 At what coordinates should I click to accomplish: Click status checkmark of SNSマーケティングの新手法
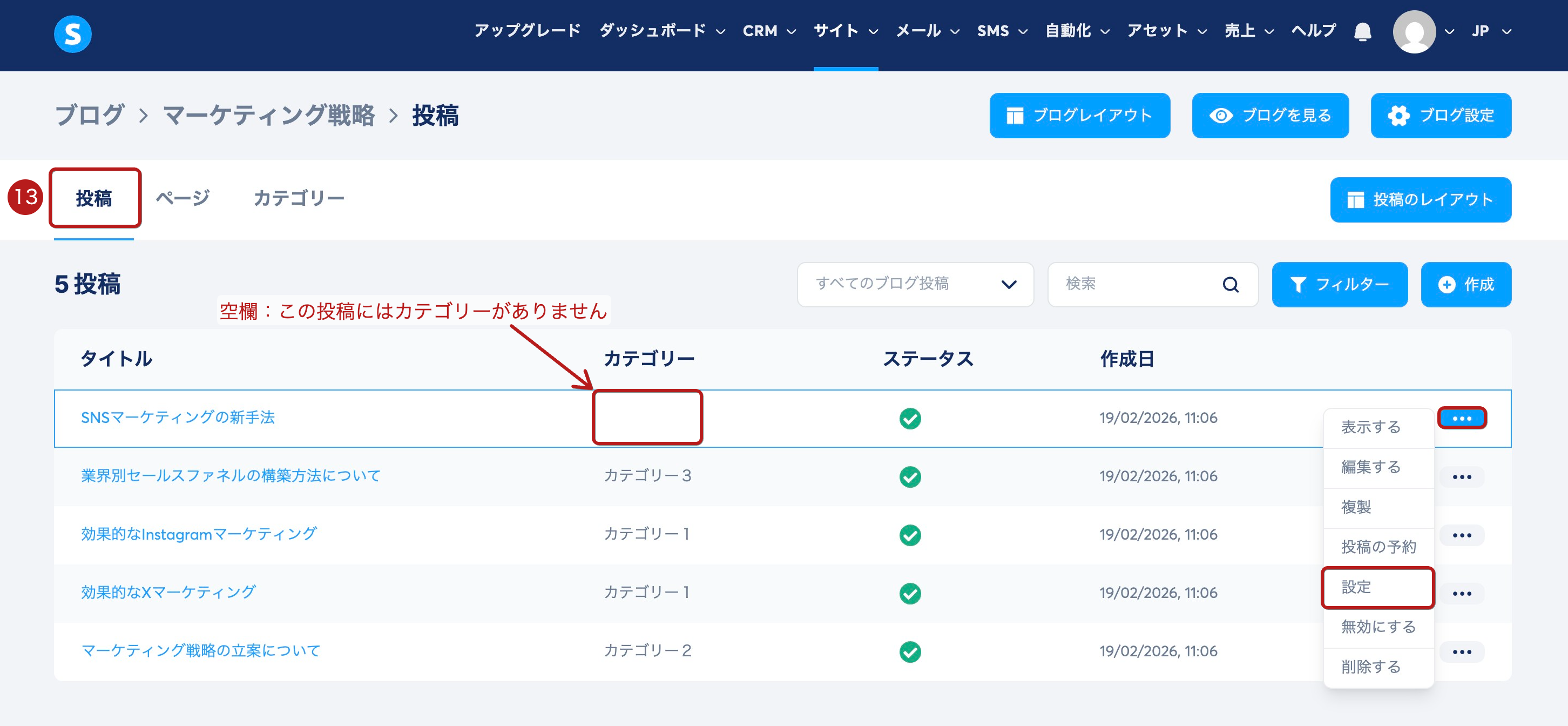(910, 419)
